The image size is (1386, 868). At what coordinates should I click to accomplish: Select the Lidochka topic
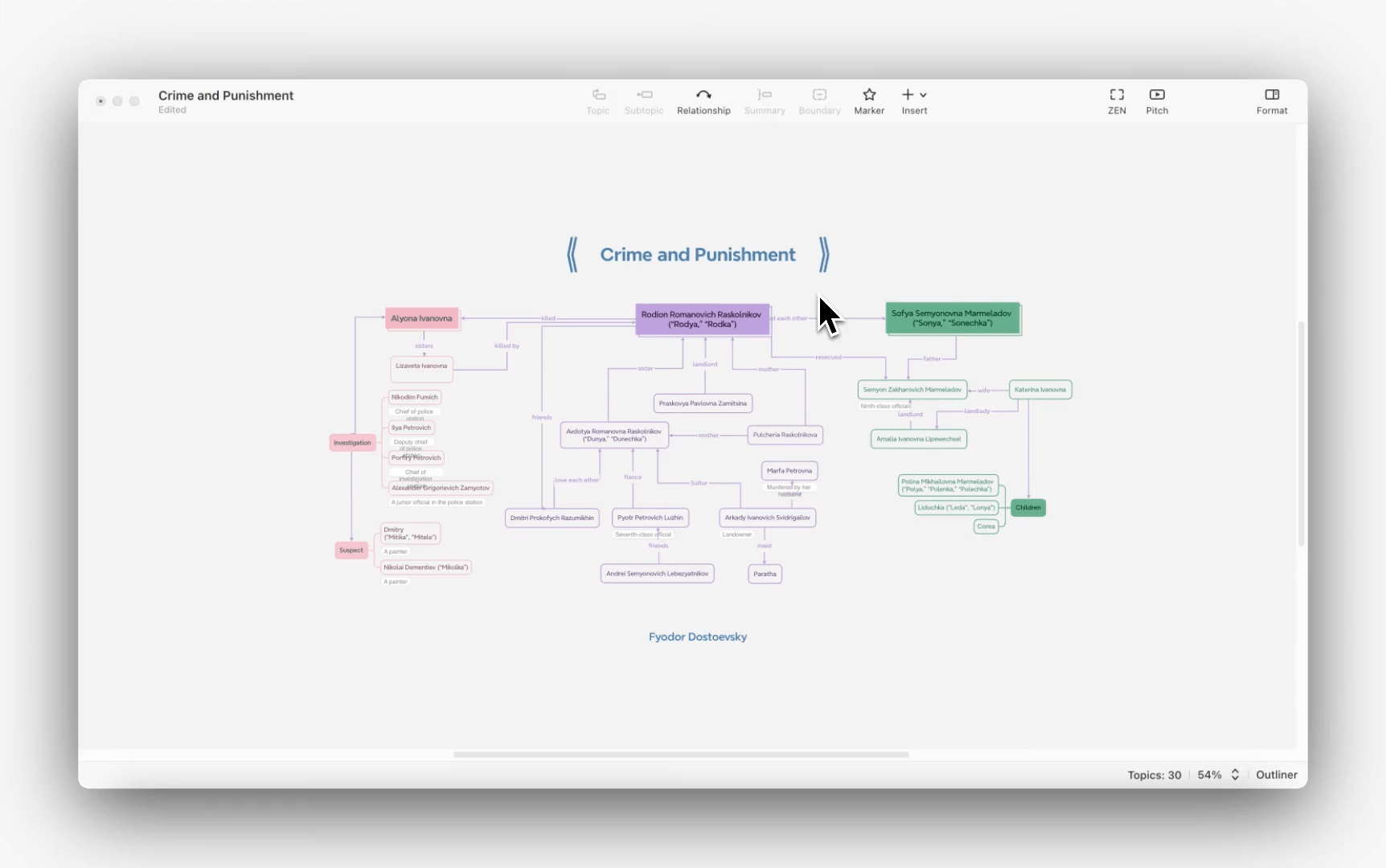pos(957,508)
